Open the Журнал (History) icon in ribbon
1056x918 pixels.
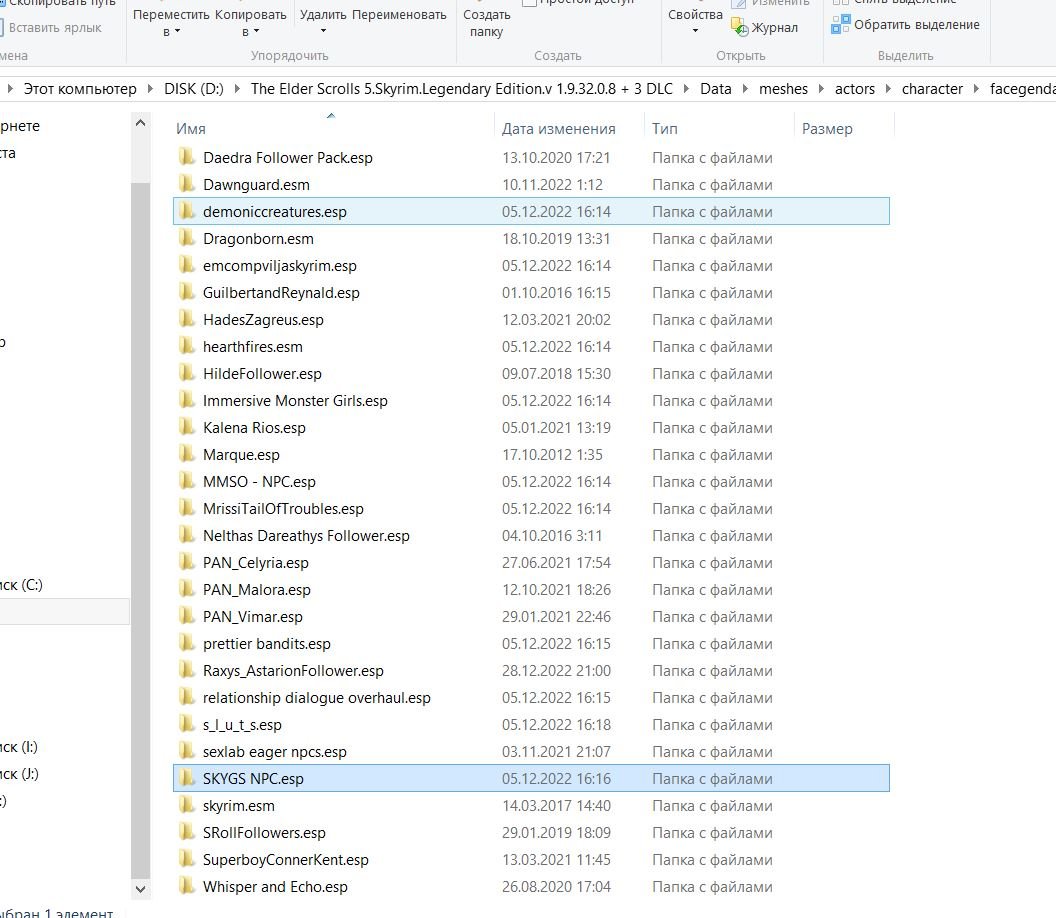pyautogui.click(x=739, y=27)
